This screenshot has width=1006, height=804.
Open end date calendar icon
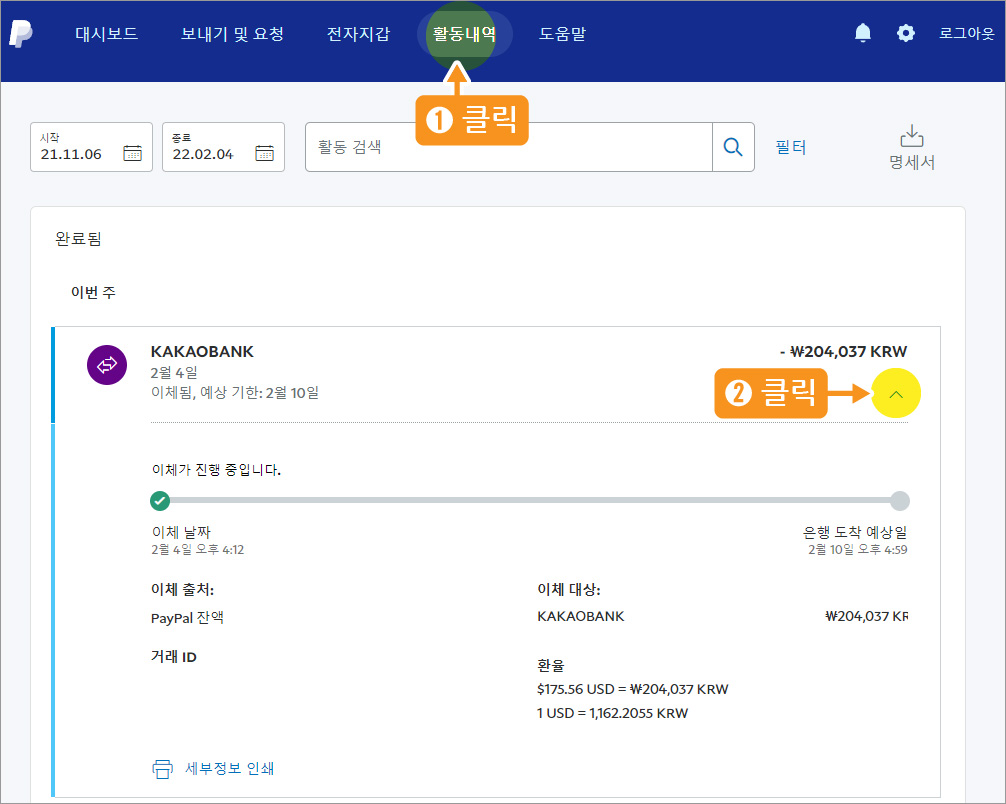[264, 153]
